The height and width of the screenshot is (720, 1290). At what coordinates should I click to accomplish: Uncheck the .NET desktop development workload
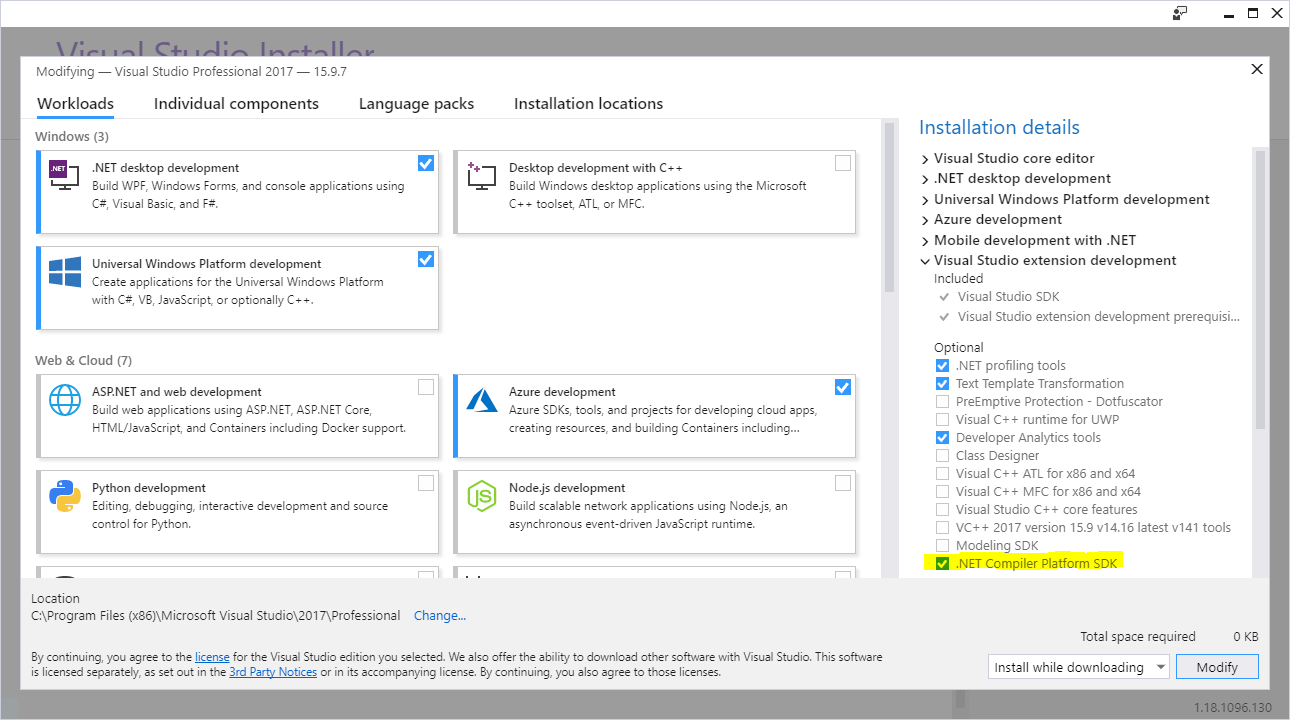coord(426,163)
